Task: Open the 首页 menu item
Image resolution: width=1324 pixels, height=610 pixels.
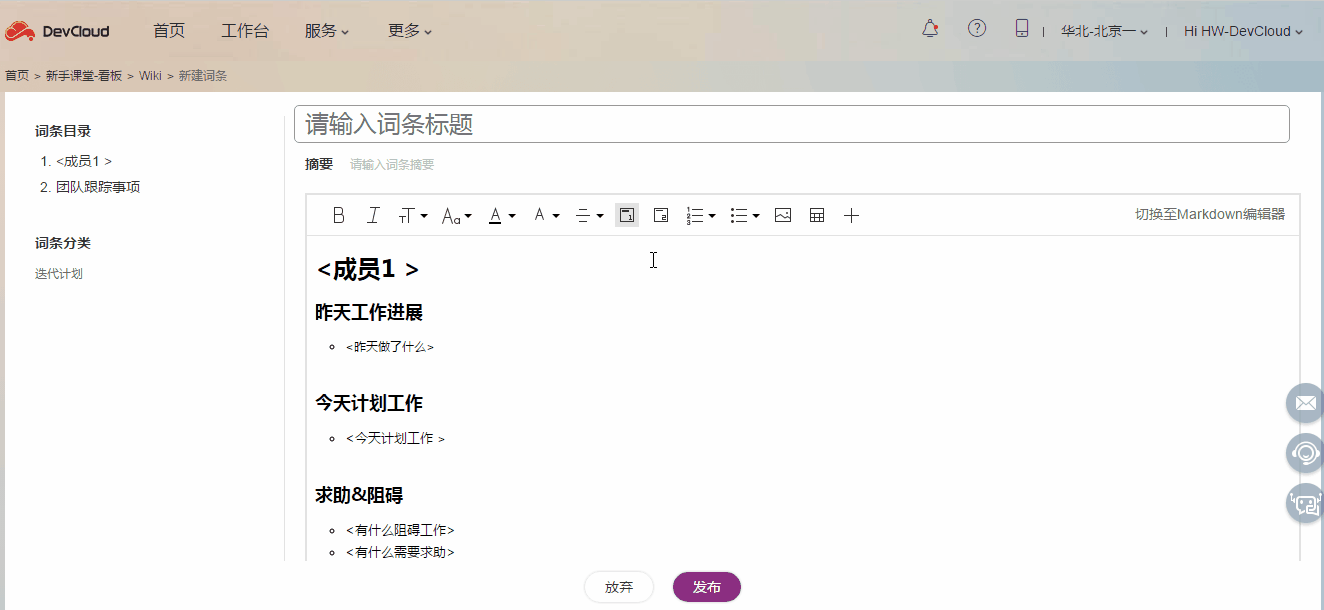Action: [168, 31]
